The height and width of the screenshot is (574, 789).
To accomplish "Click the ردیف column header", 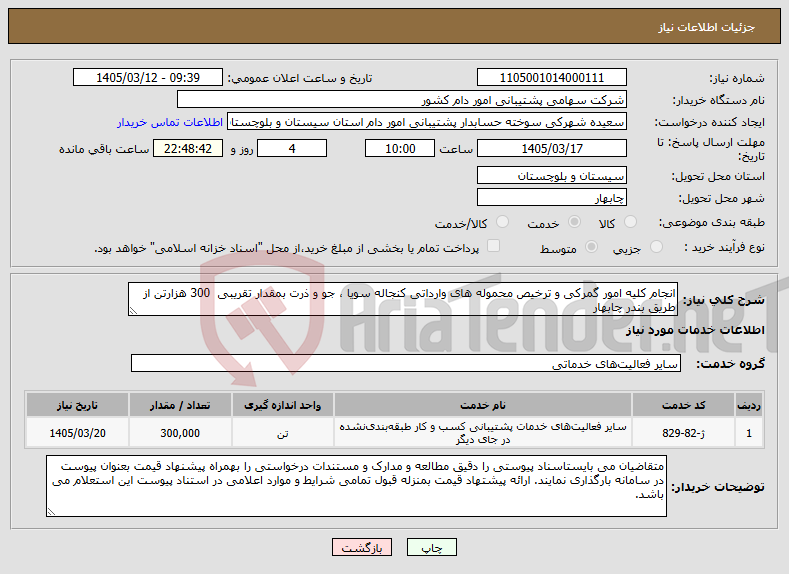I will point(749,405).
